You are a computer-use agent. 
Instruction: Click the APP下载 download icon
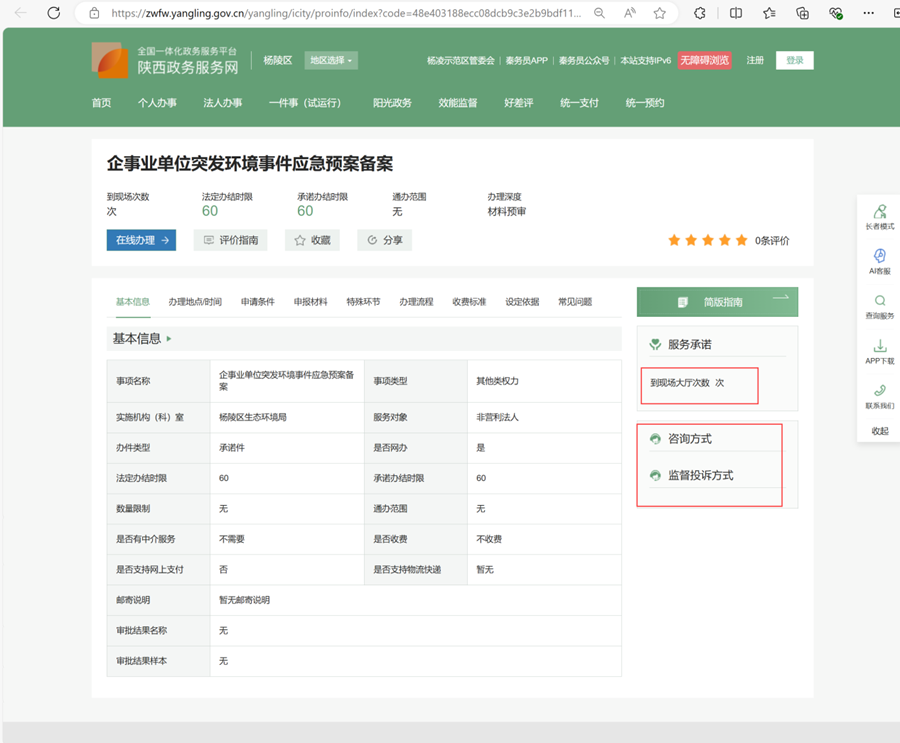[x=880, y=346]
